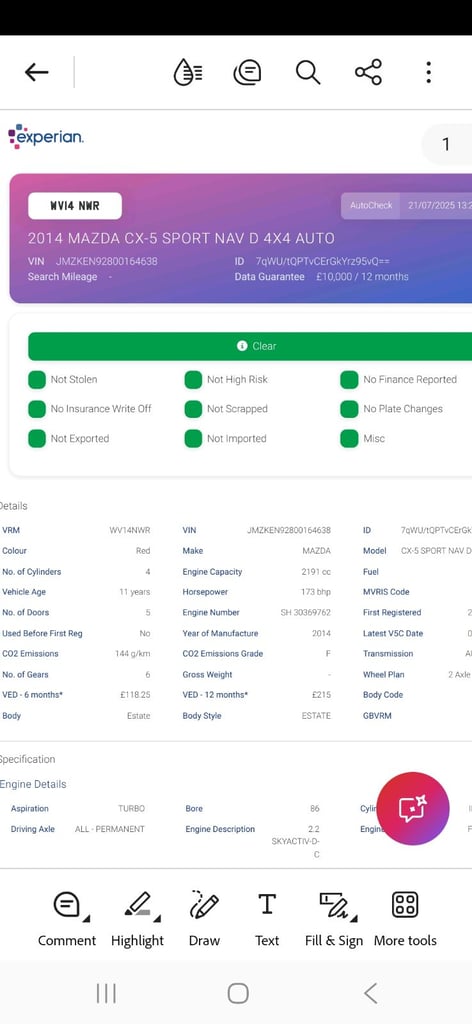Tap the Used Before First Reg label

tap(42, 633)
